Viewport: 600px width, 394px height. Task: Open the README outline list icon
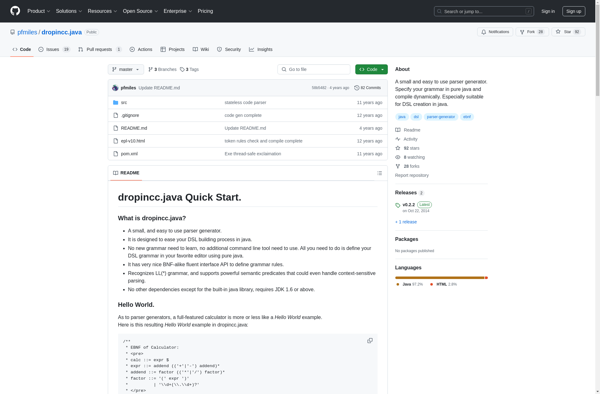click(379, 173)
